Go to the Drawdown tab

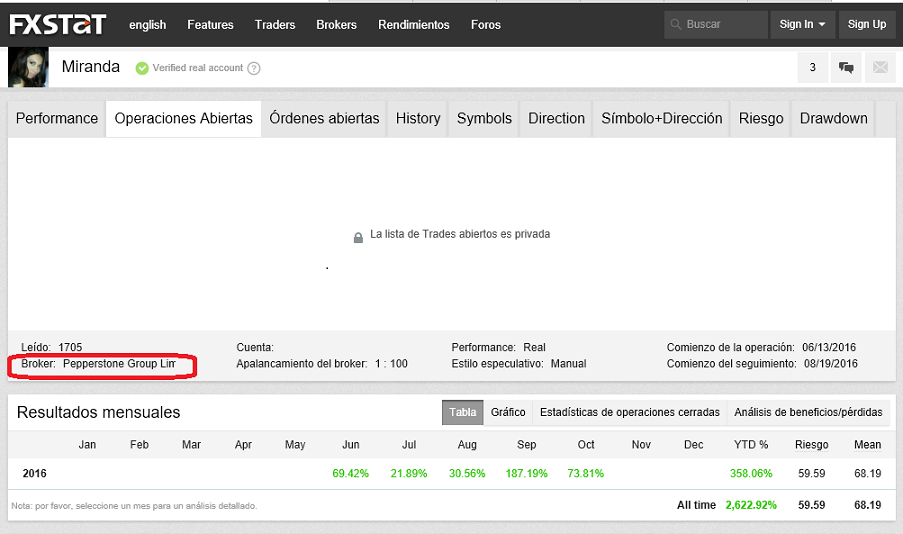point(833,118)
